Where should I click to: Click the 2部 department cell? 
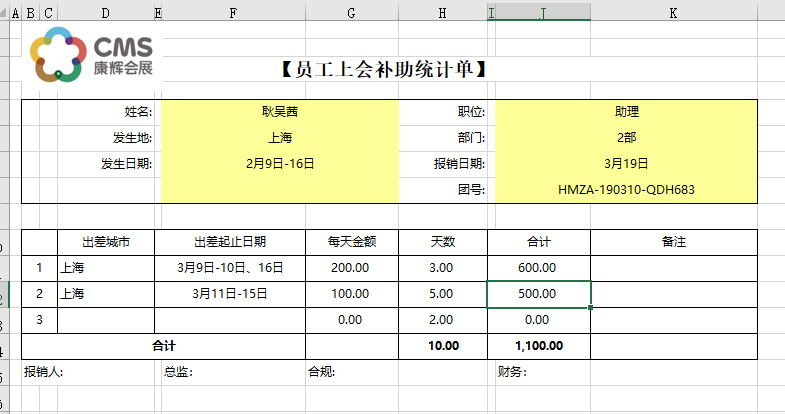(626, 137)
